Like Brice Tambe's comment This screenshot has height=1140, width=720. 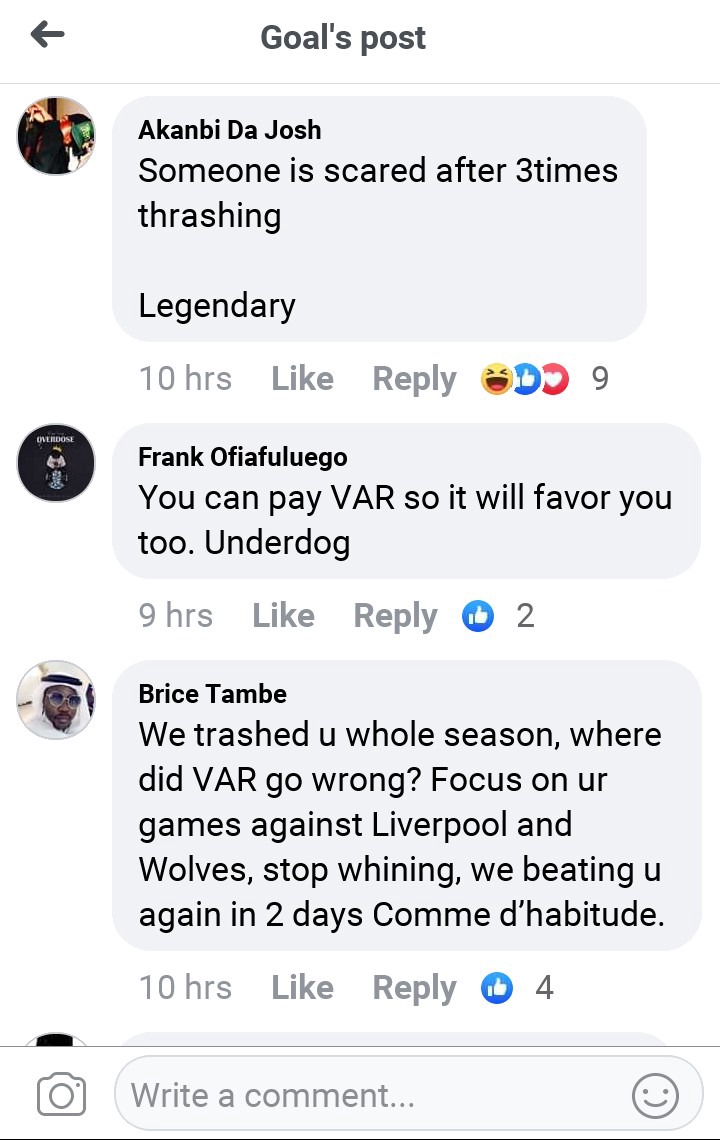(303, 988)
